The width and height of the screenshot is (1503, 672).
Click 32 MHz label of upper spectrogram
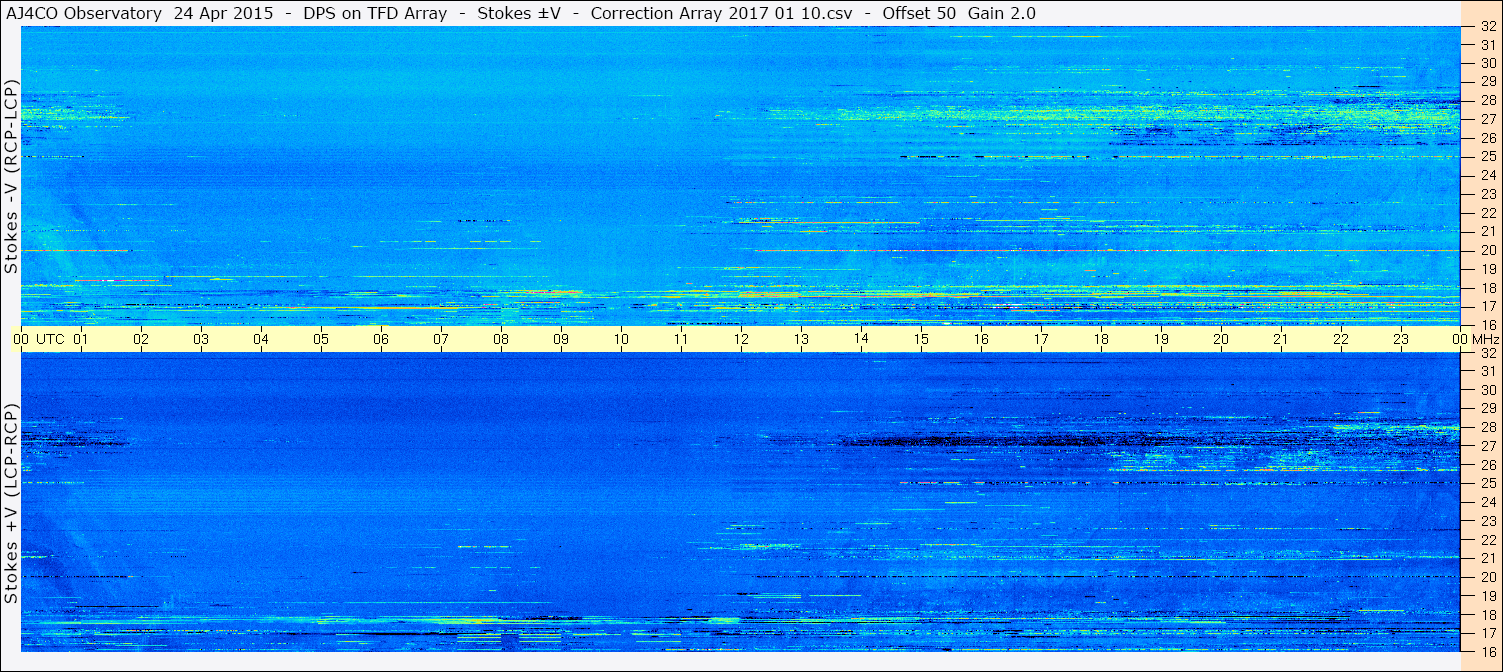(x=1487, y=27)
